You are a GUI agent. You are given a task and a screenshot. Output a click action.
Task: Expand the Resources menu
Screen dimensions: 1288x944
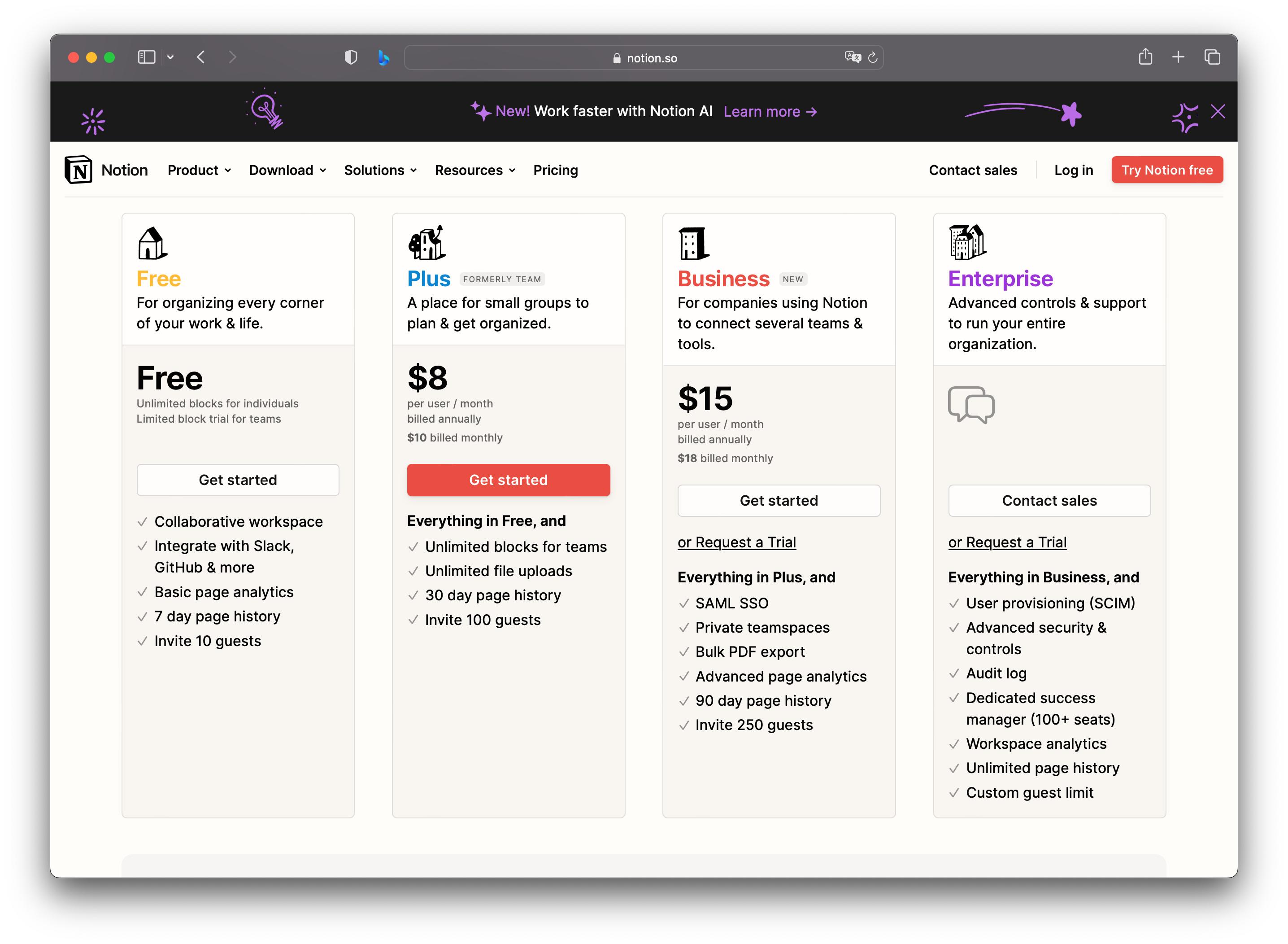[x=475, y=170]
